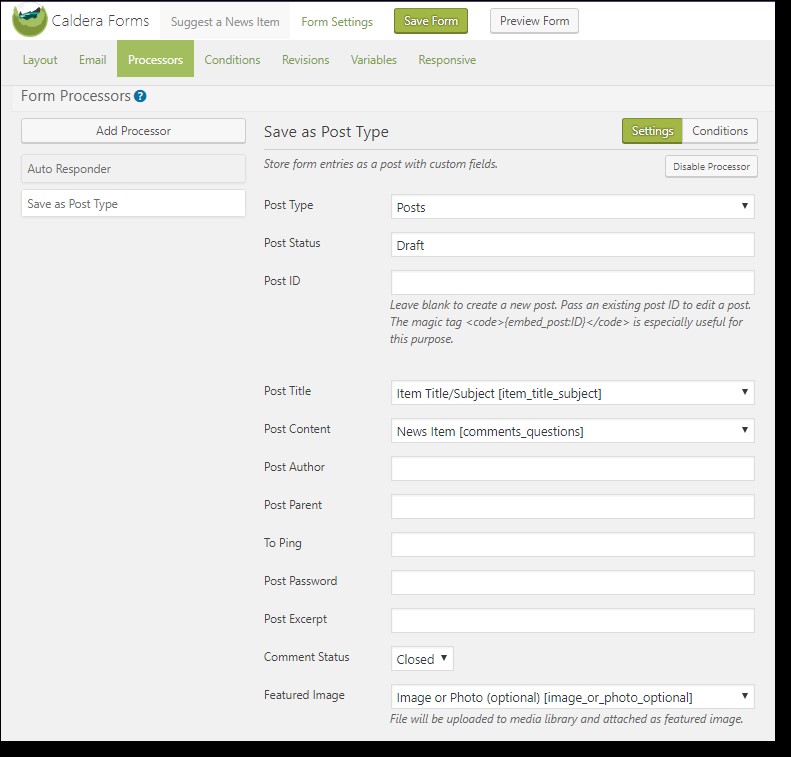This screenshot has width=791, height=757.
Task: Open the Variables tab
Action: (x=374, y=60)
